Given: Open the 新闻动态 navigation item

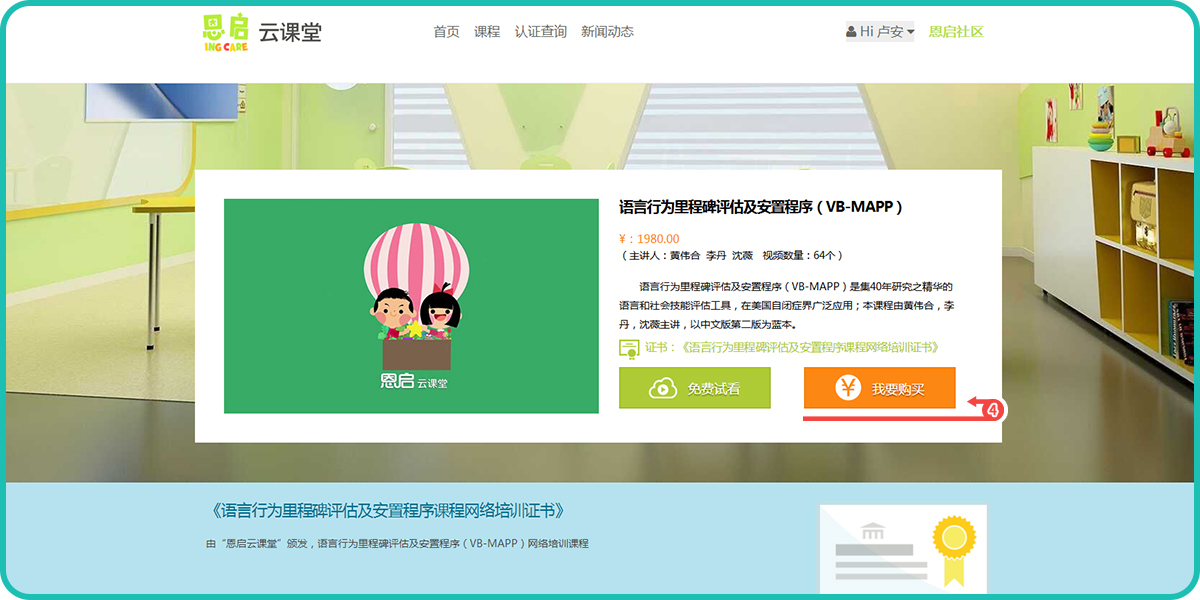Looking at the screenshot, I should click(x=607, y=32).
